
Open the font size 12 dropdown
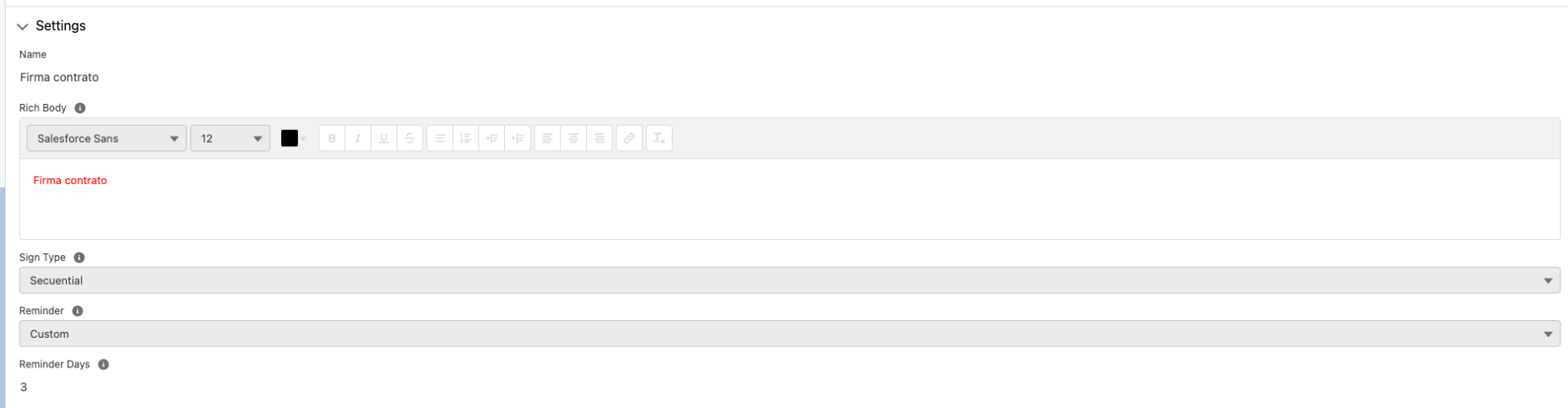coord(231,139)
